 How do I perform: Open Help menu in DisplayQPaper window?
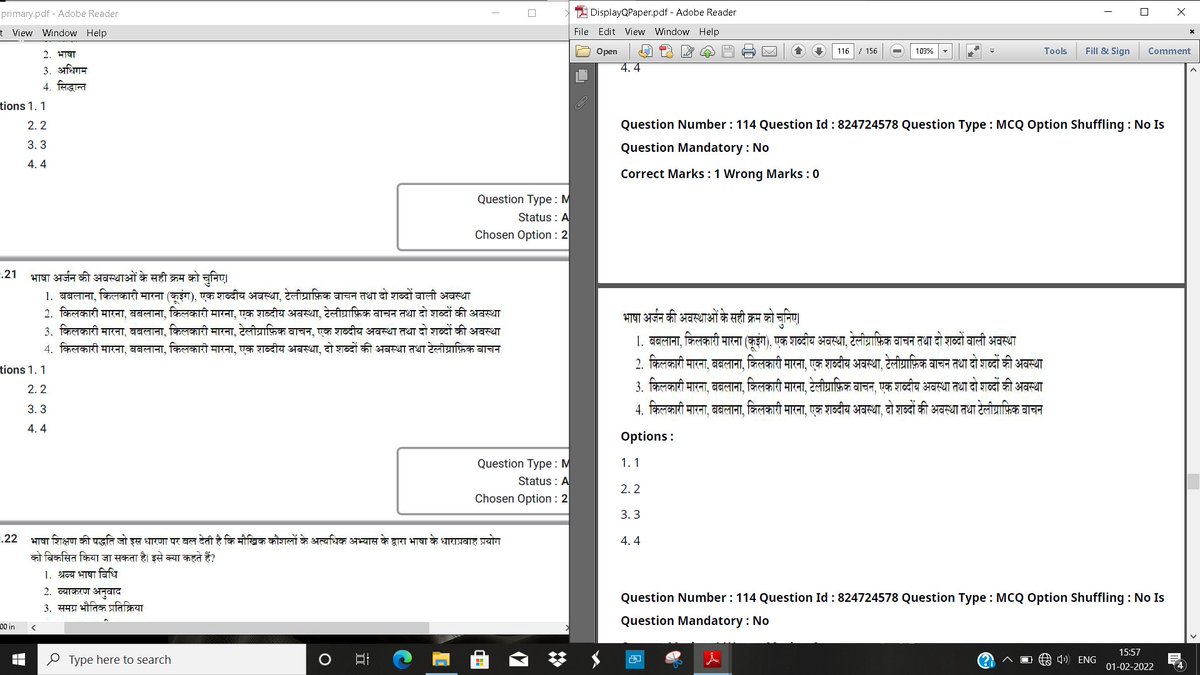pos(709,32)
